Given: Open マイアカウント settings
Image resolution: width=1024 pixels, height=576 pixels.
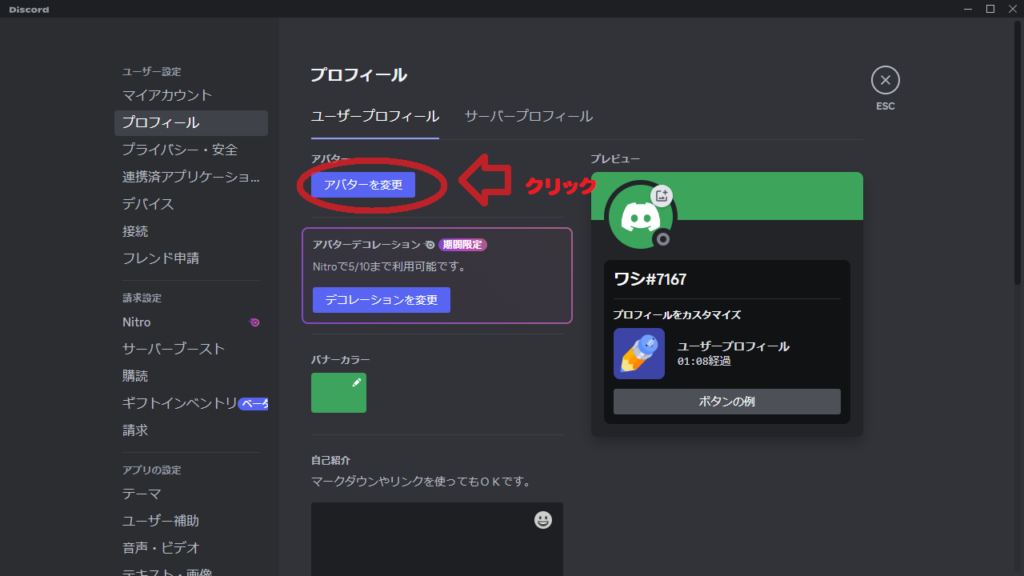Looking at the screenshot, I should pos(191,95).
